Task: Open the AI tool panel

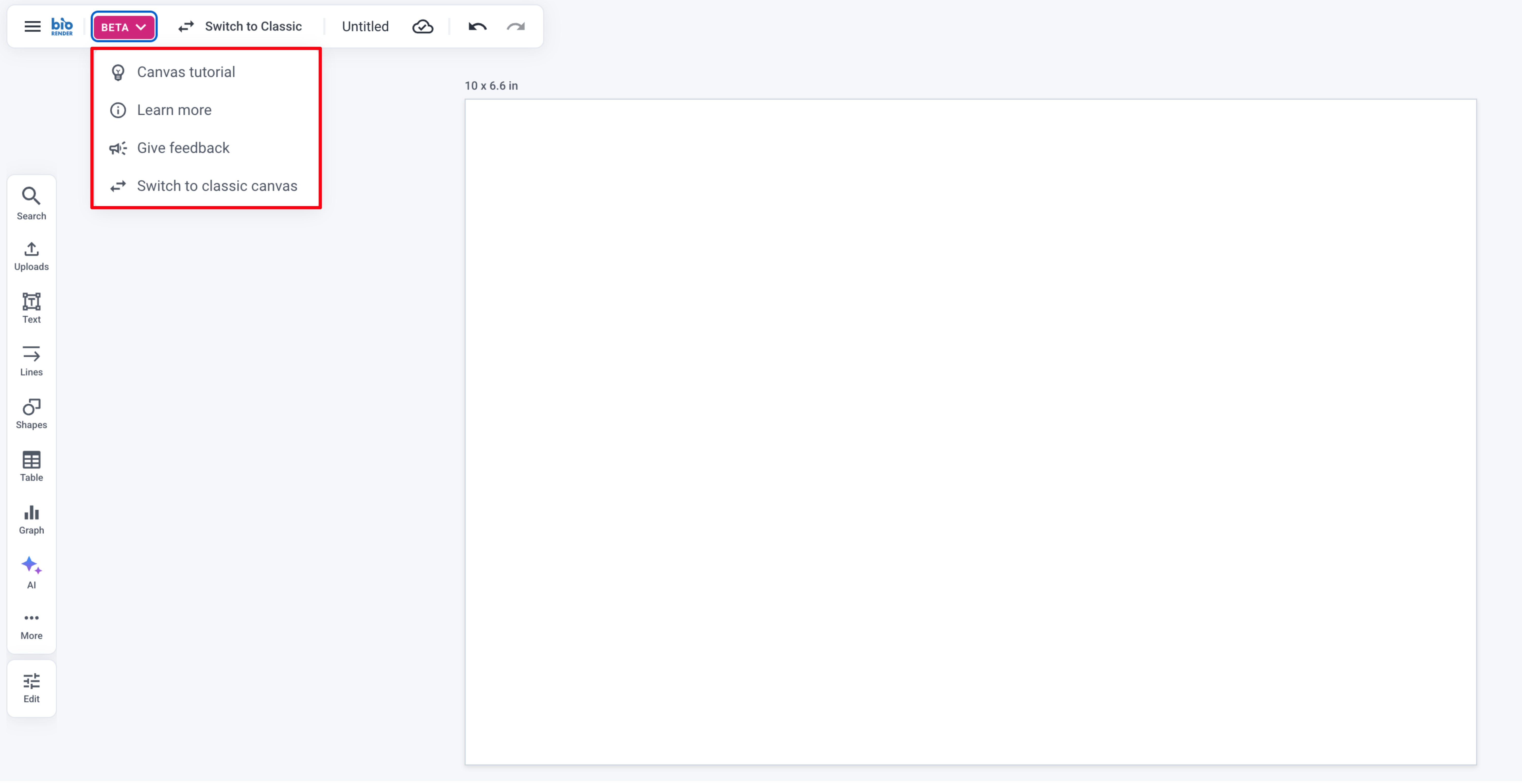Action: pyautogui.click(x=31, y=572)
